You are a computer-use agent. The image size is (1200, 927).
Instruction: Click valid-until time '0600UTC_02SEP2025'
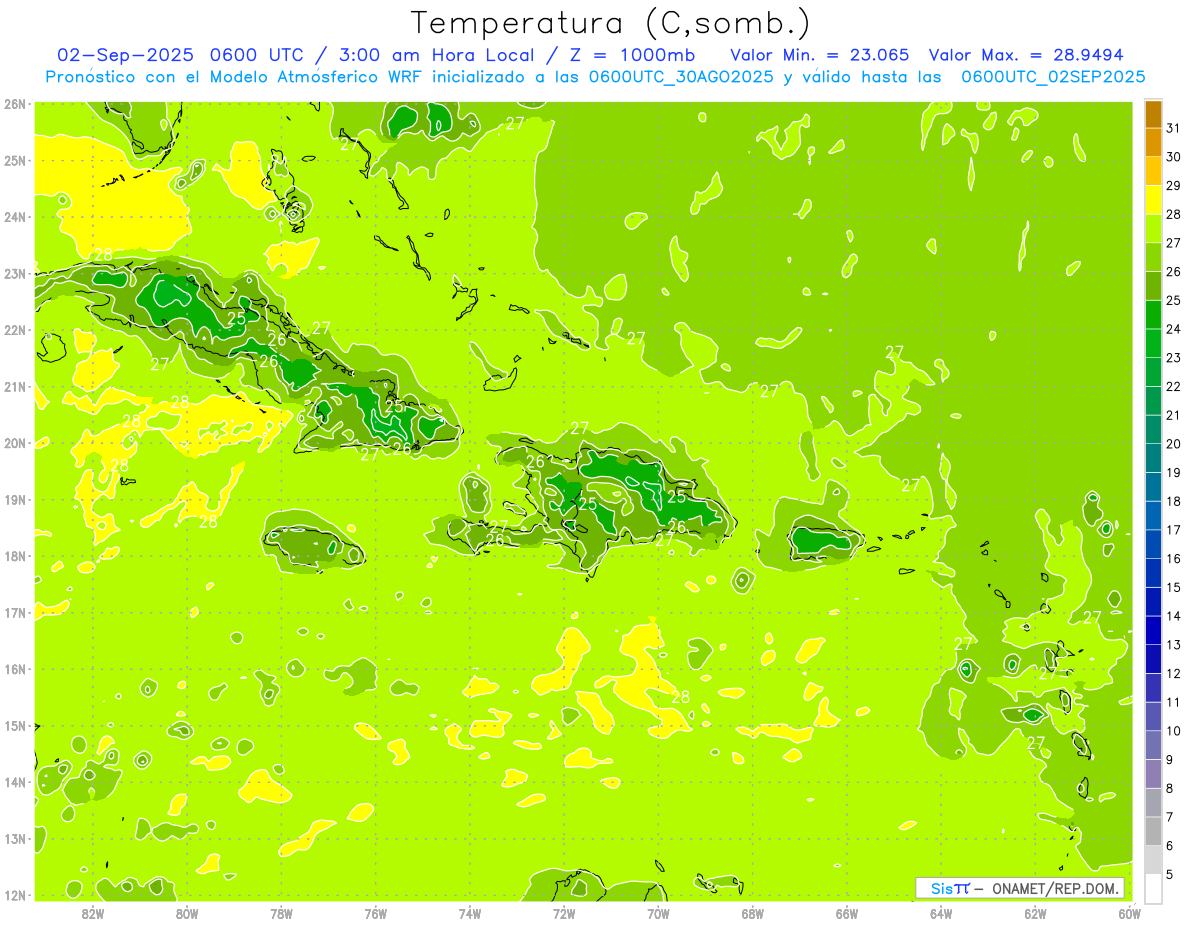[x=1052, y=76]
